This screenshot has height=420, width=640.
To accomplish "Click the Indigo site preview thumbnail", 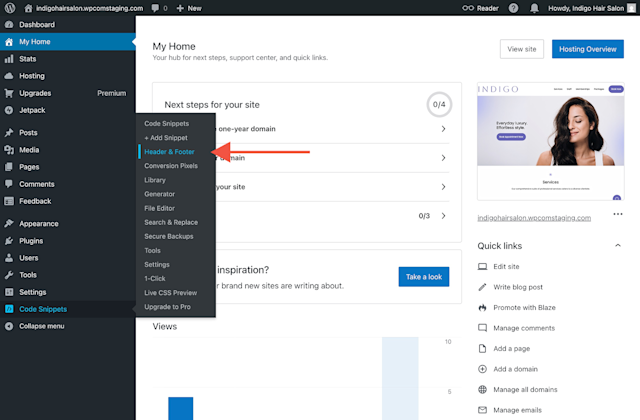I will [x=551, y=142].
